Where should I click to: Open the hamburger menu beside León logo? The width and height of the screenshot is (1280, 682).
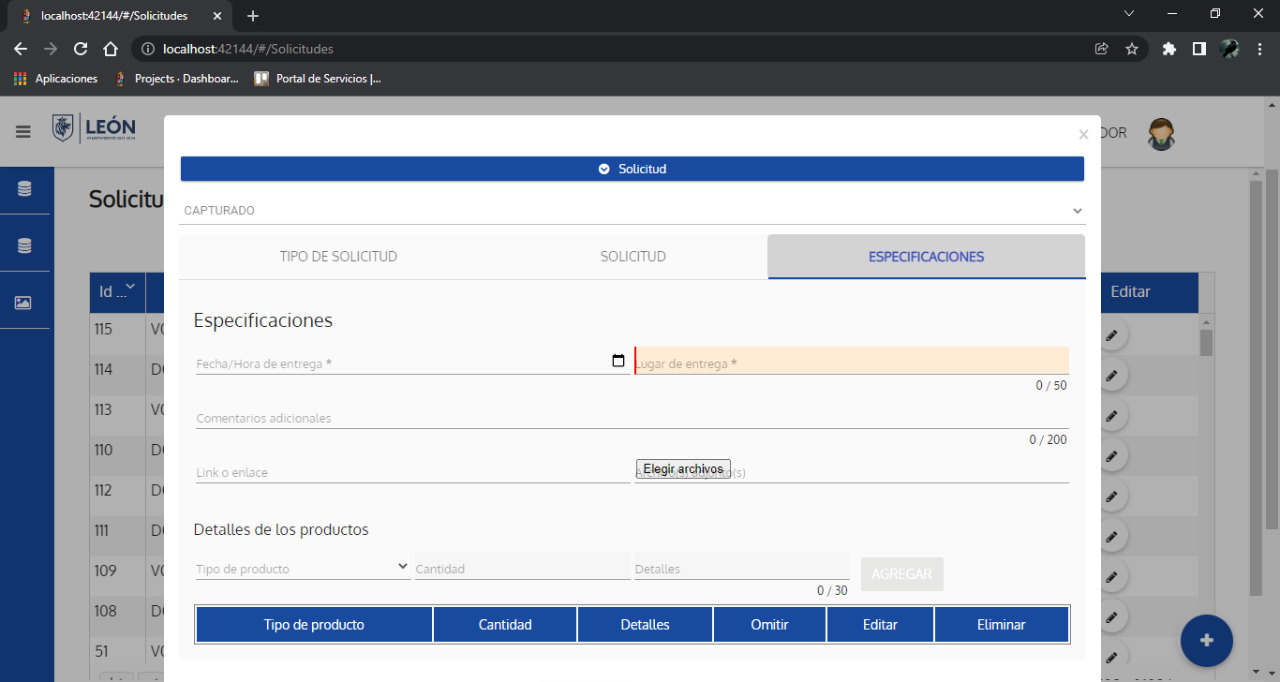pos(23,131)
